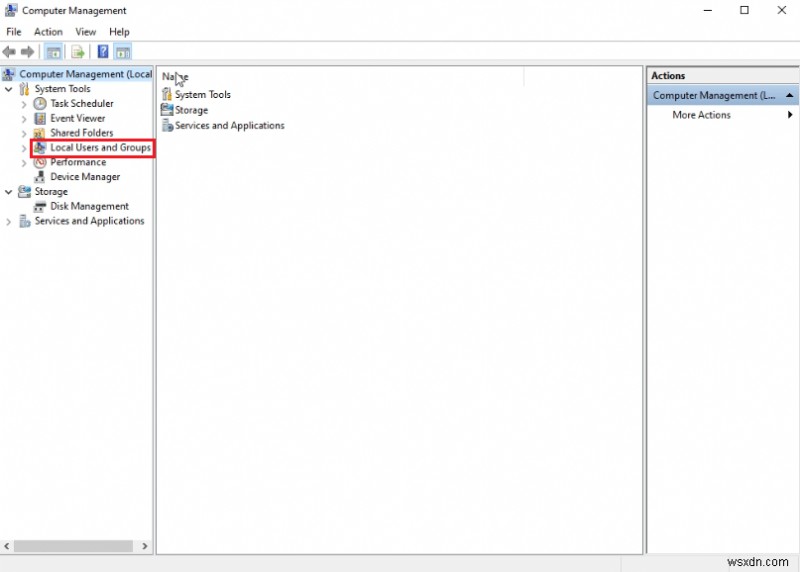This screenshot has width=800, height=572.
Task: Select Device Manager in the tree
Action: click(85, 177)
